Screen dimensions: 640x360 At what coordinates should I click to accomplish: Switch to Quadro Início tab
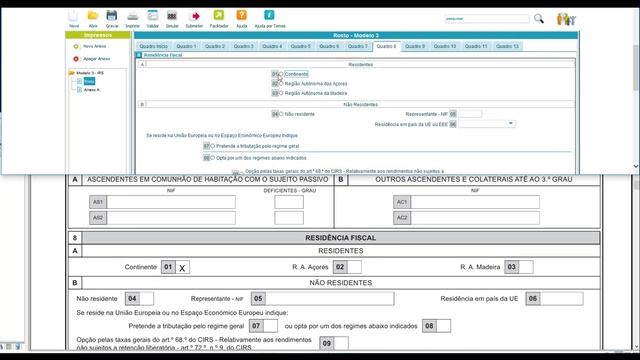pyautogui.click(x=153, y=47)
